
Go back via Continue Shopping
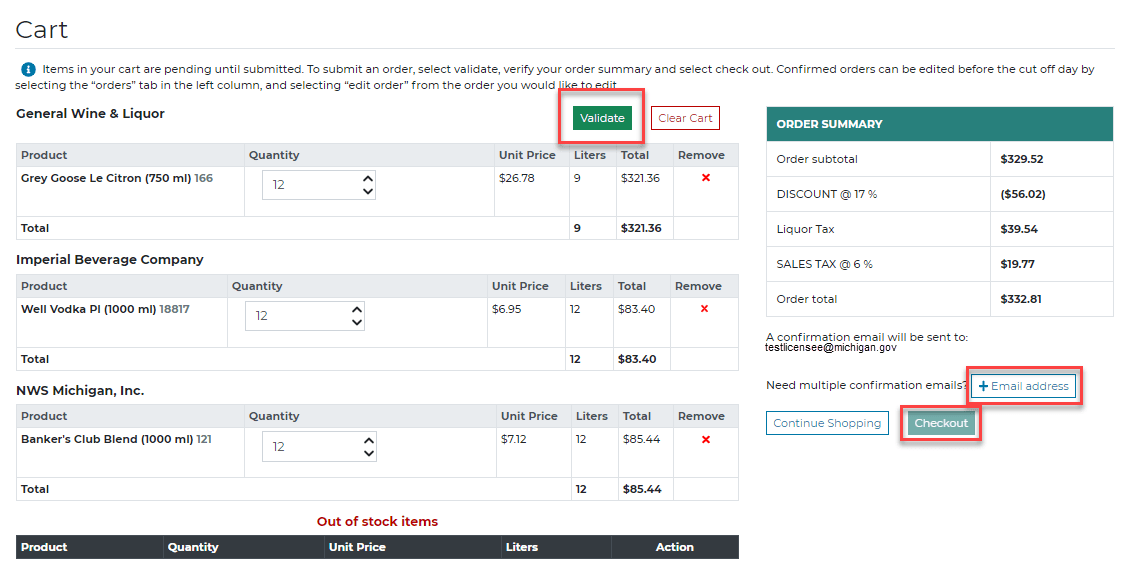827,423
